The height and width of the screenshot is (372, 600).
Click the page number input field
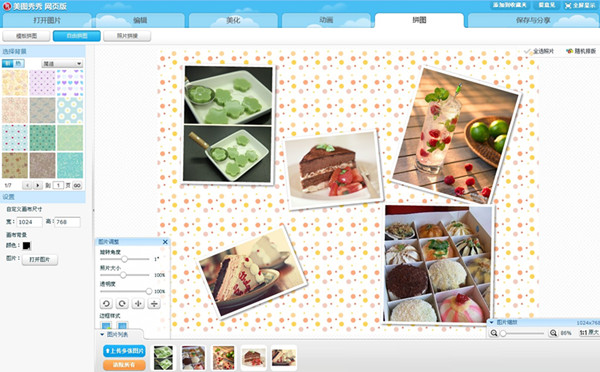pos(58,186)
